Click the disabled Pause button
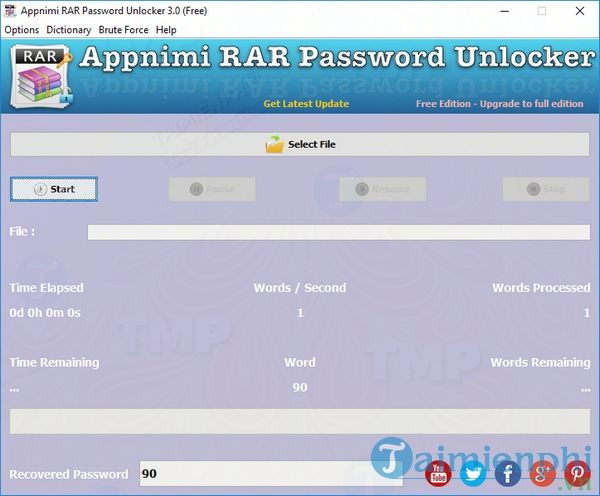600x496 pixels. (x=212, y=189)
